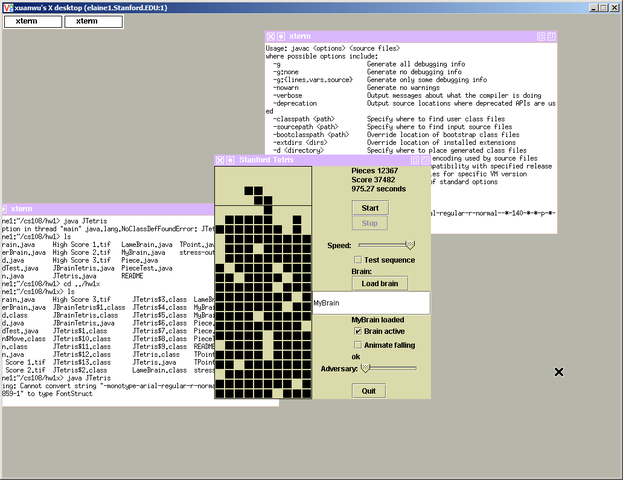The width and height of the screenshot is (623, 480).
Task: Click the -bootclasspath <path> option text
Action: [x=311, y=135]
